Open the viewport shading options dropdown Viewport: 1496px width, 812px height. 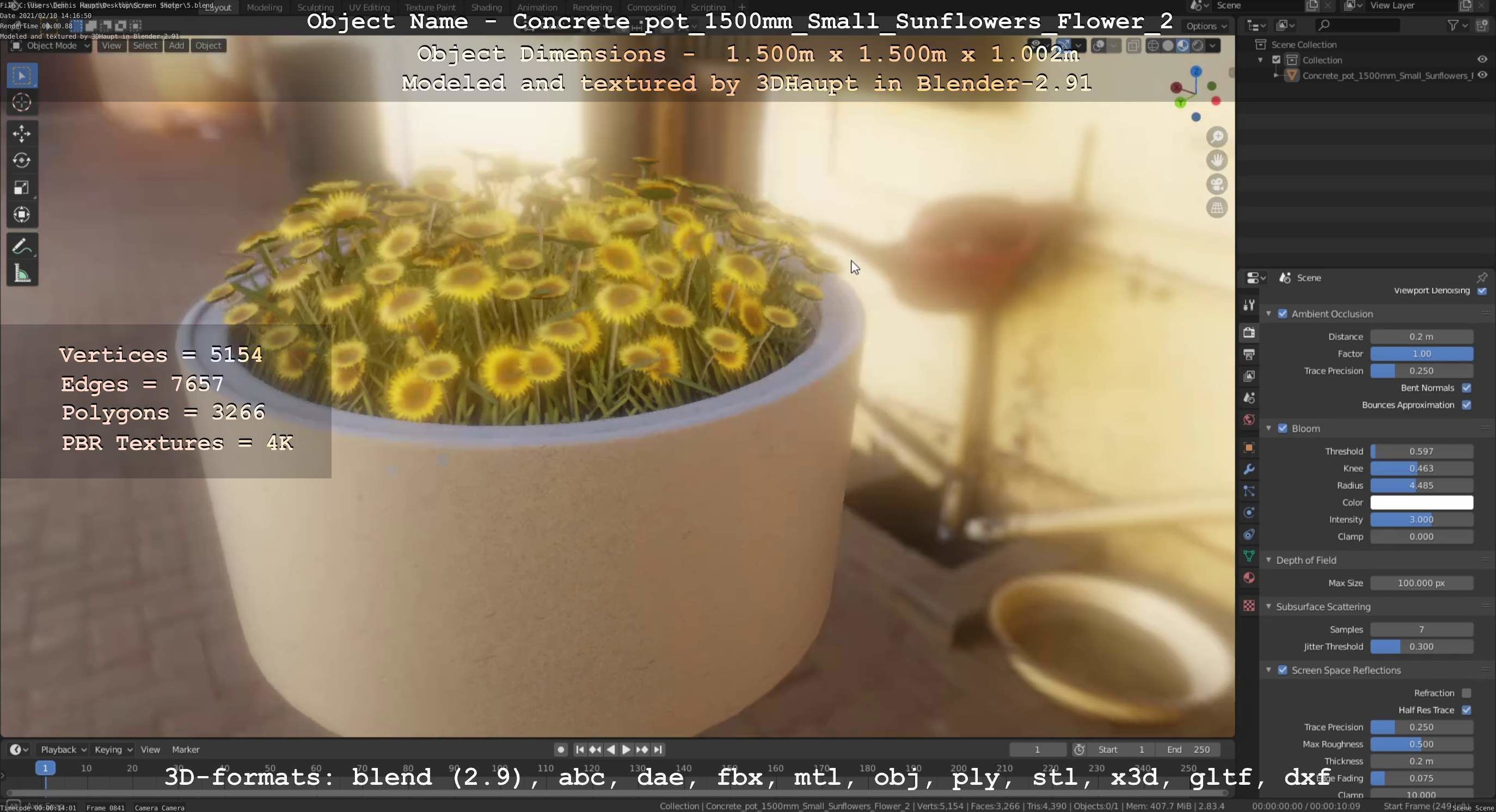click(x=1212, y=46)
